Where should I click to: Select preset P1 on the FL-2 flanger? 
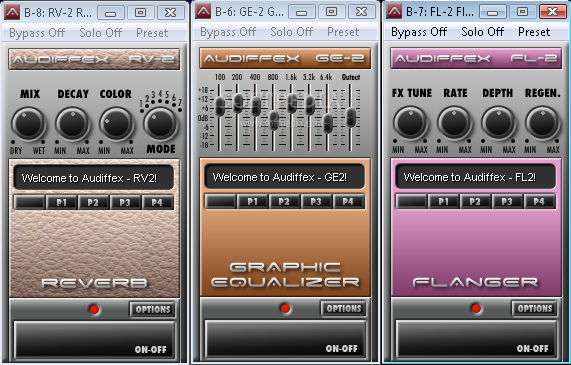(x=443, y=201)
